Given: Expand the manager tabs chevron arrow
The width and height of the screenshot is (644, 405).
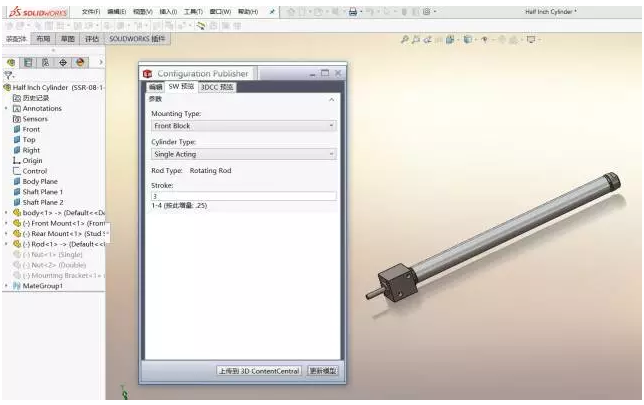Looking at the screenshot, I should (101, 62).
